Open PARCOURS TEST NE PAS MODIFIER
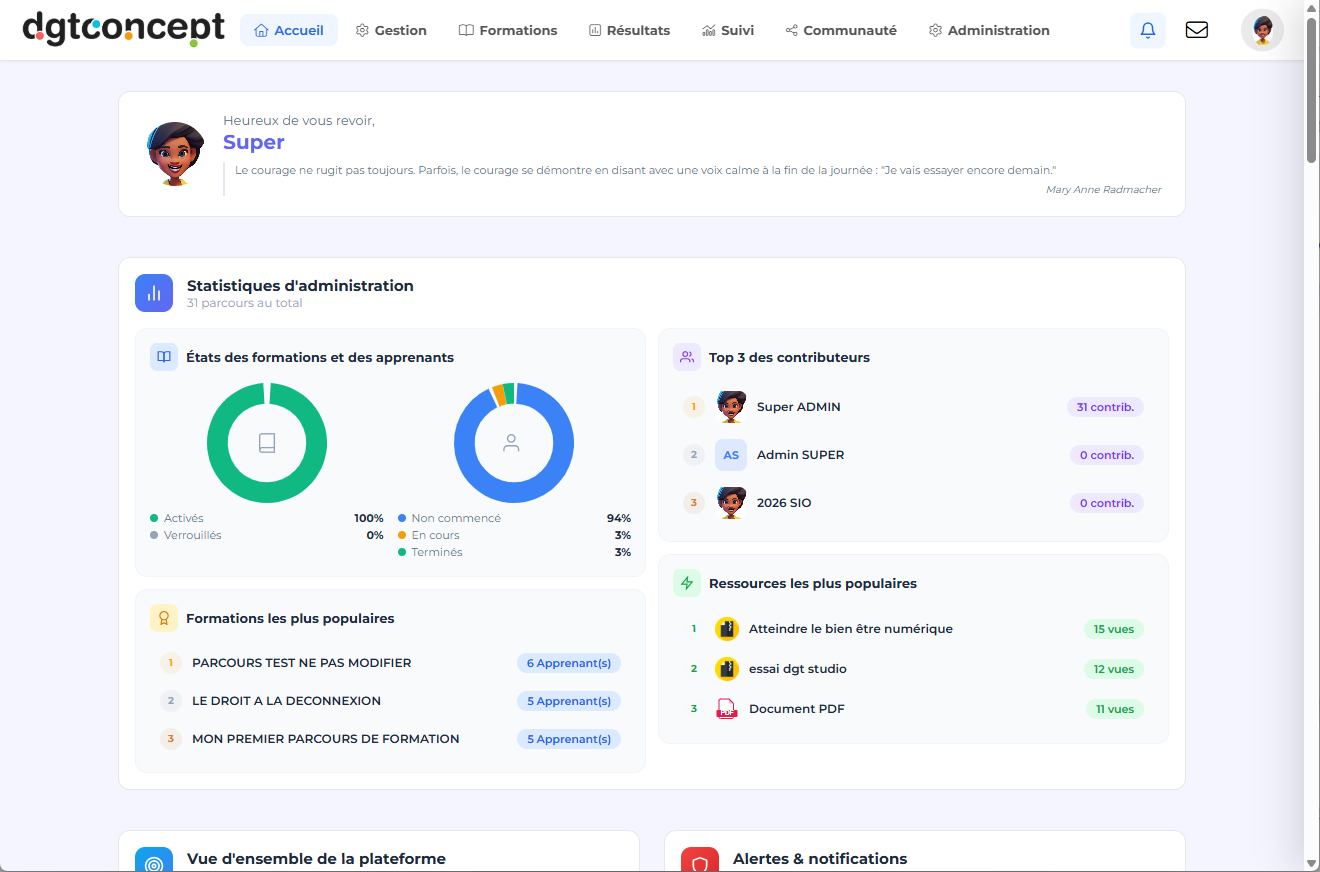 pyautogui.click(x=301, y=663)
